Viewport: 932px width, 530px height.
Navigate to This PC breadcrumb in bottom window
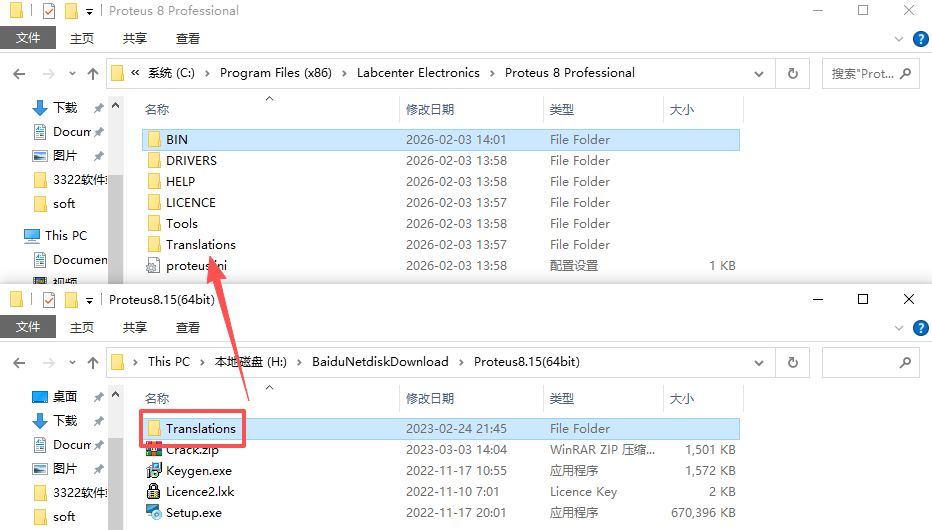[169, 362]
